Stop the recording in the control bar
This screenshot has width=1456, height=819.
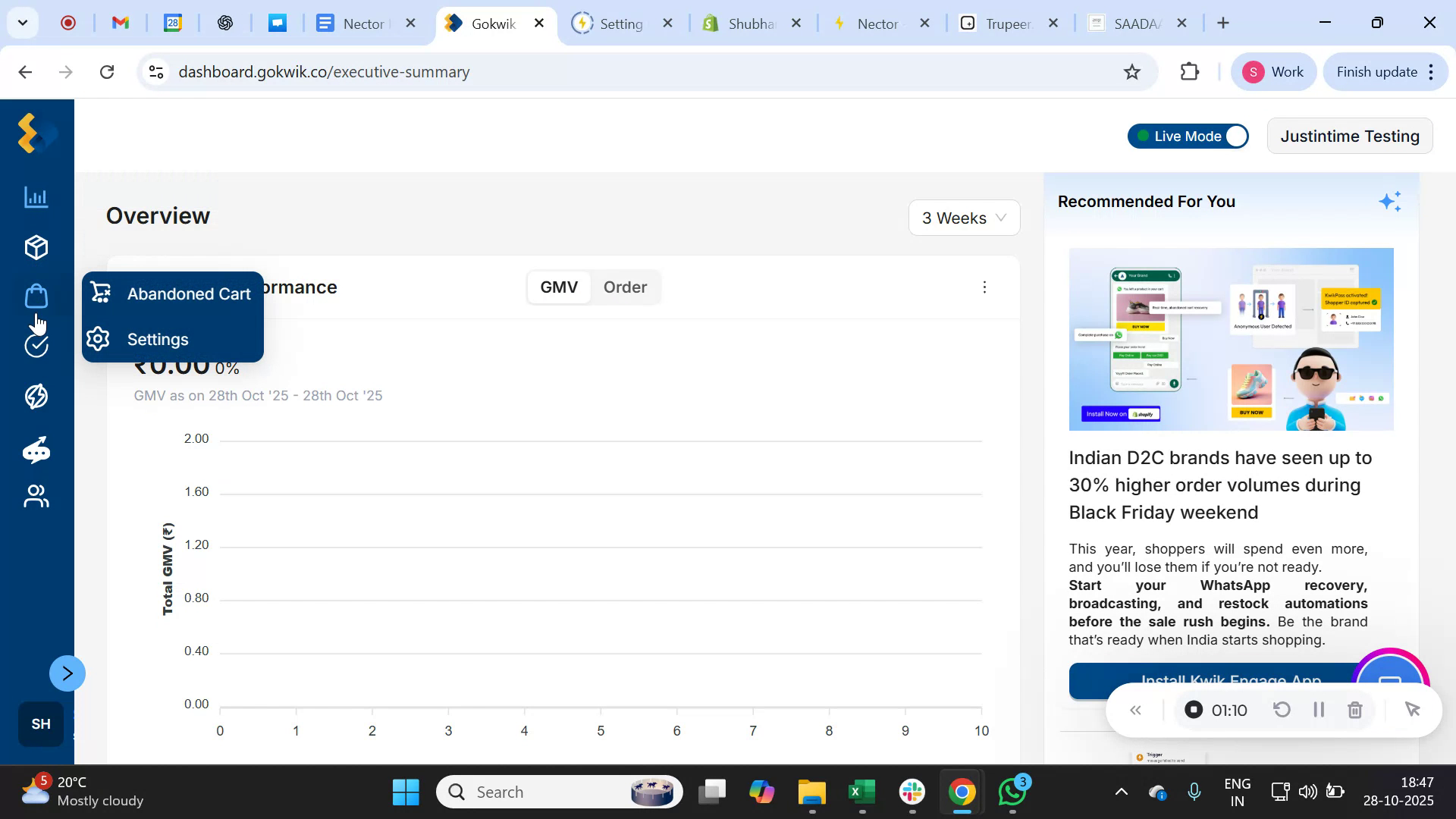[1193, 710]
